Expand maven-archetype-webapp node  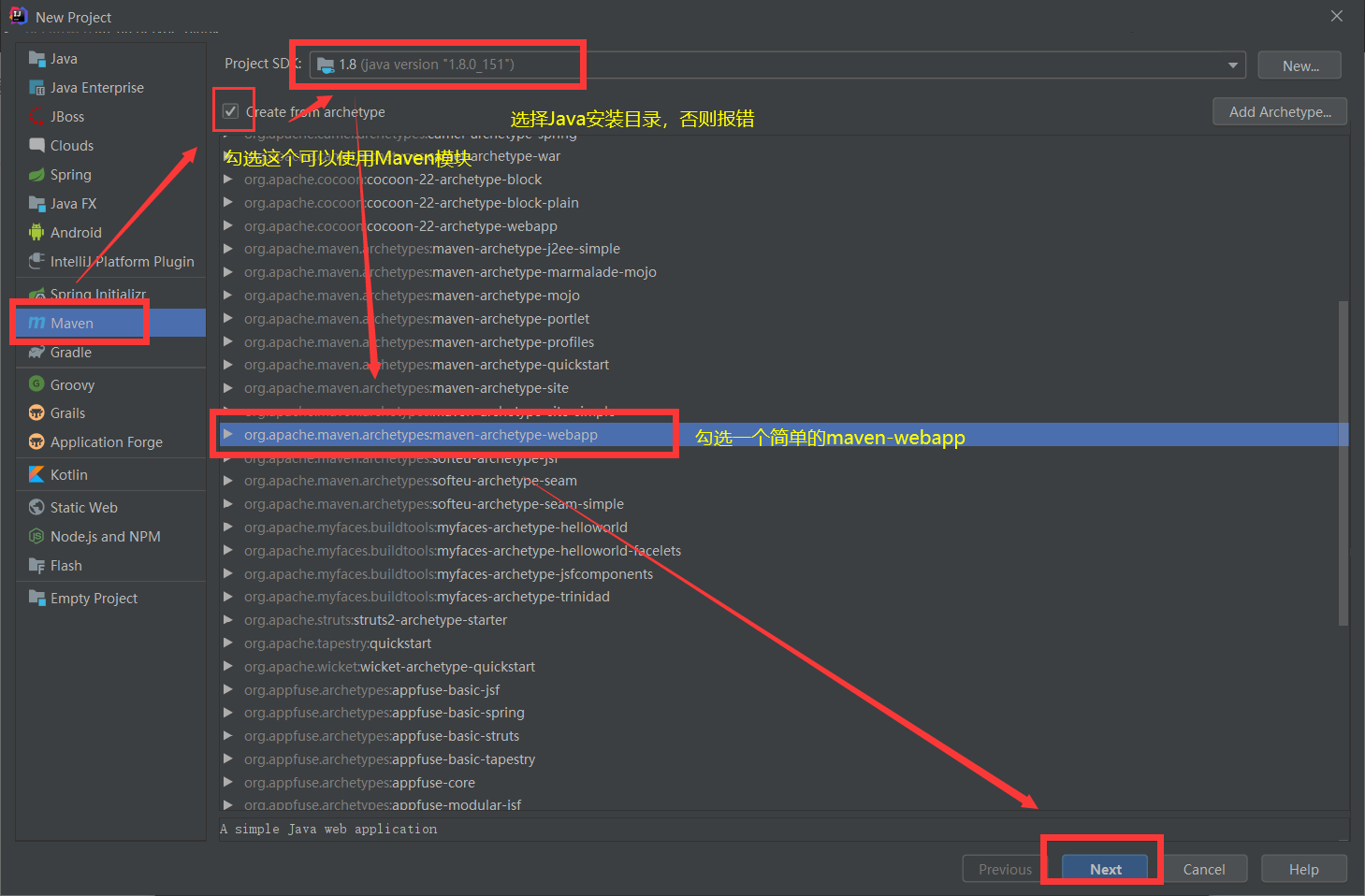(x=227, y=434)
